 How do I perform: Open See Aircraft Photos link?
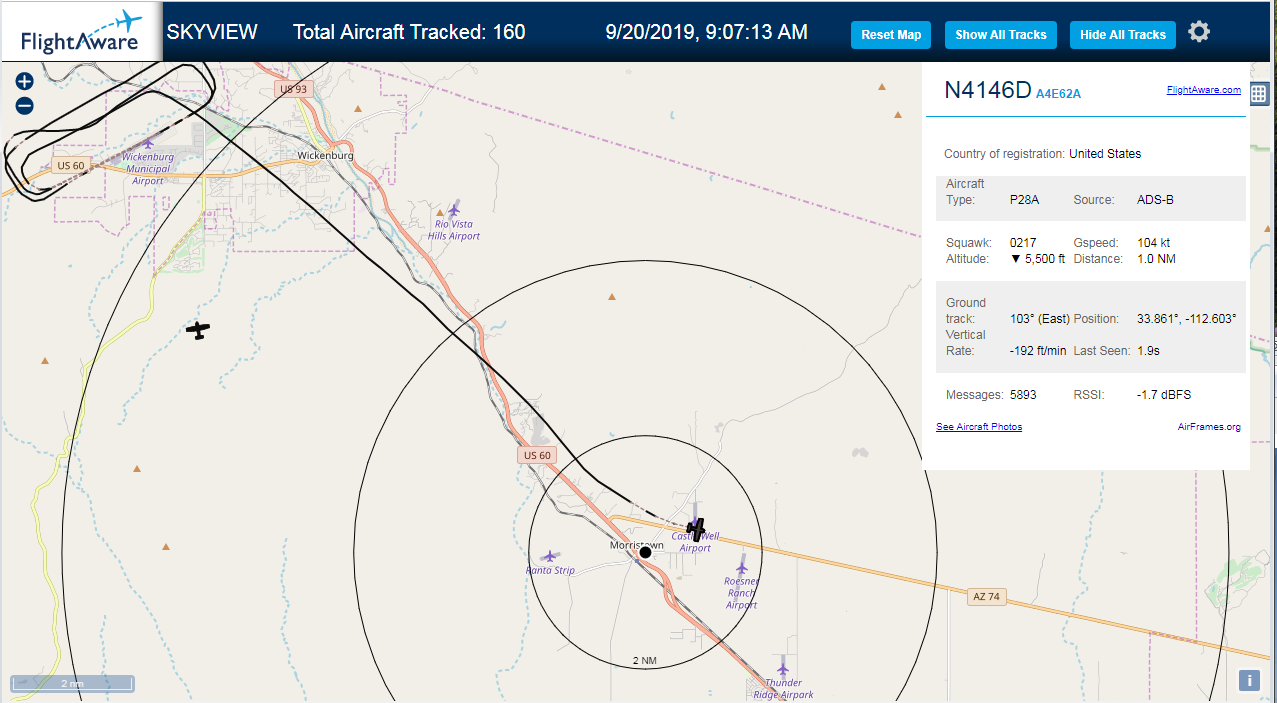pyautogui.click(x=979, y=427)
